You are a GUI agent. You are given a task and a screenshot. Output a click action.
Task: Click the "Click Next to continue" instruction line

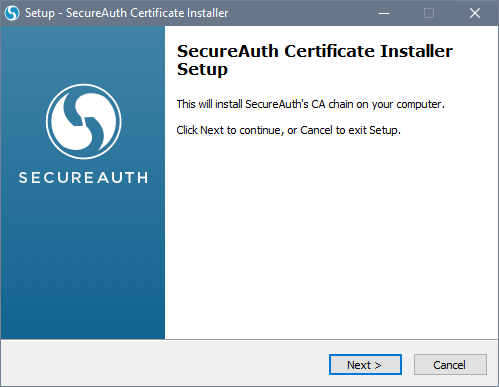coord(289,130)
